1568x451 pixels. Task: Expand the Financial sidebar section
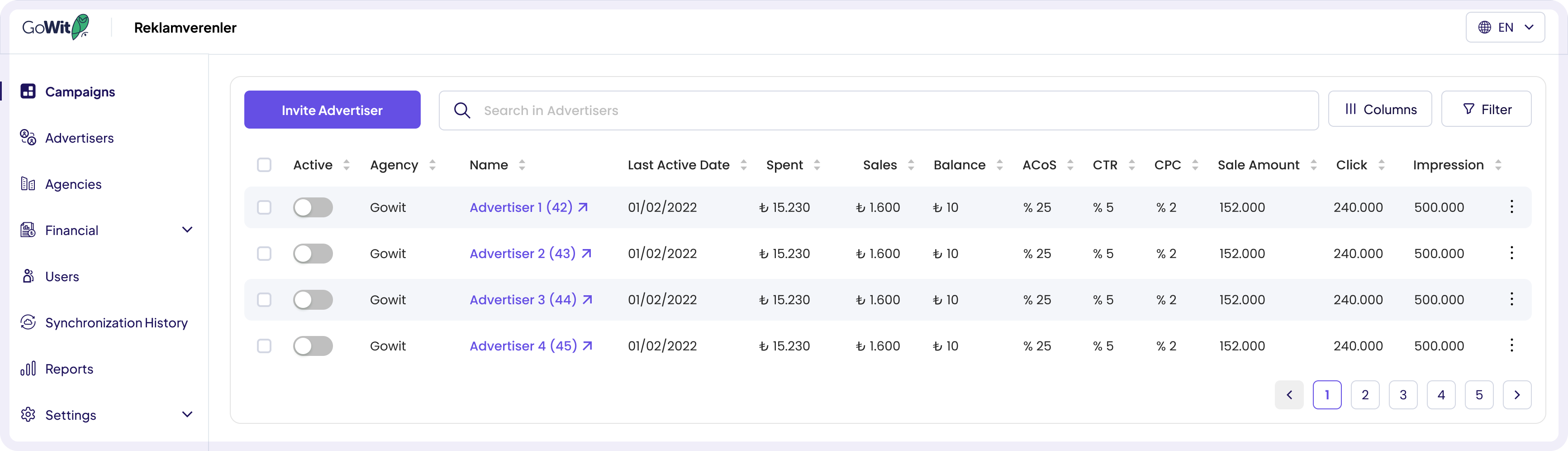click(x=187, y=230)
